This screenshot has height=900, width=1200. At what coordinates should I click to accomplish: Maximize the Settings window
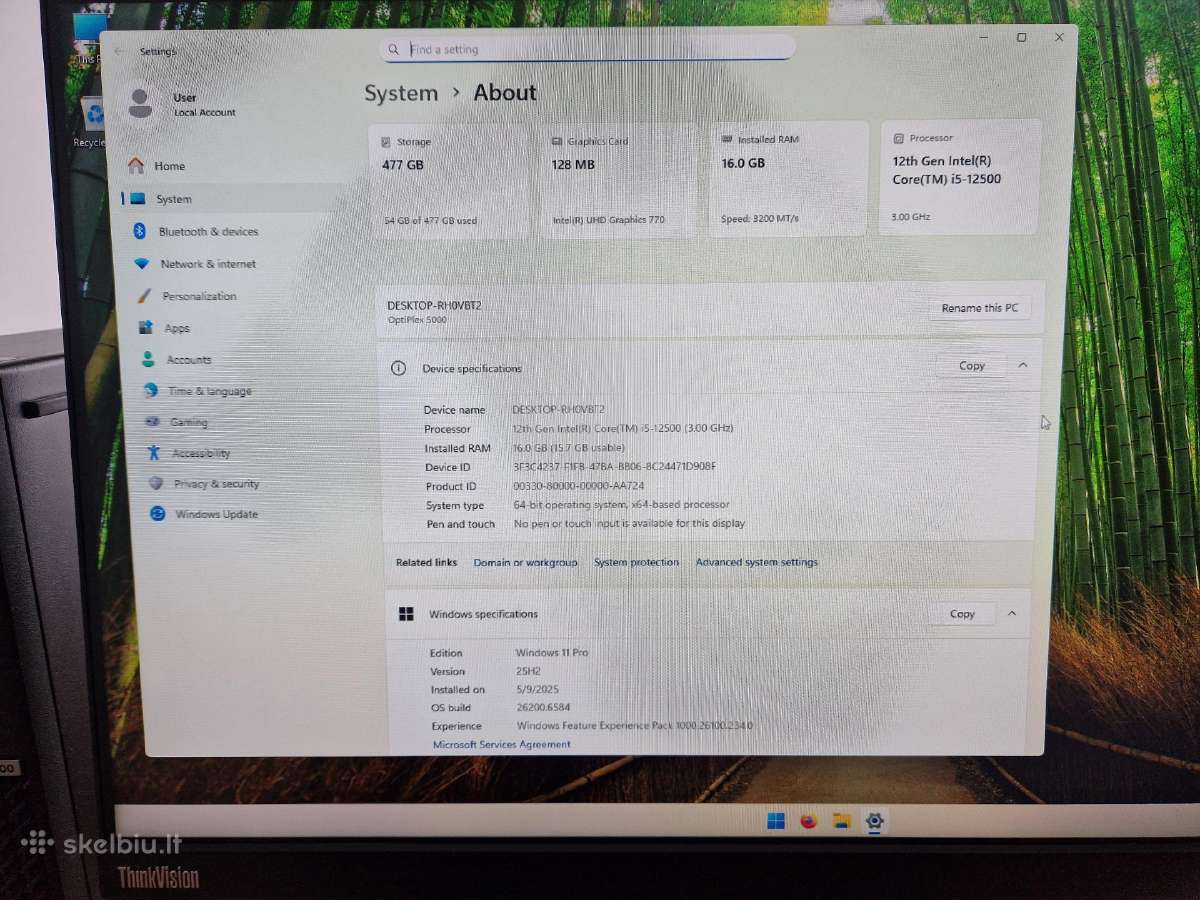coord(1021,37)
